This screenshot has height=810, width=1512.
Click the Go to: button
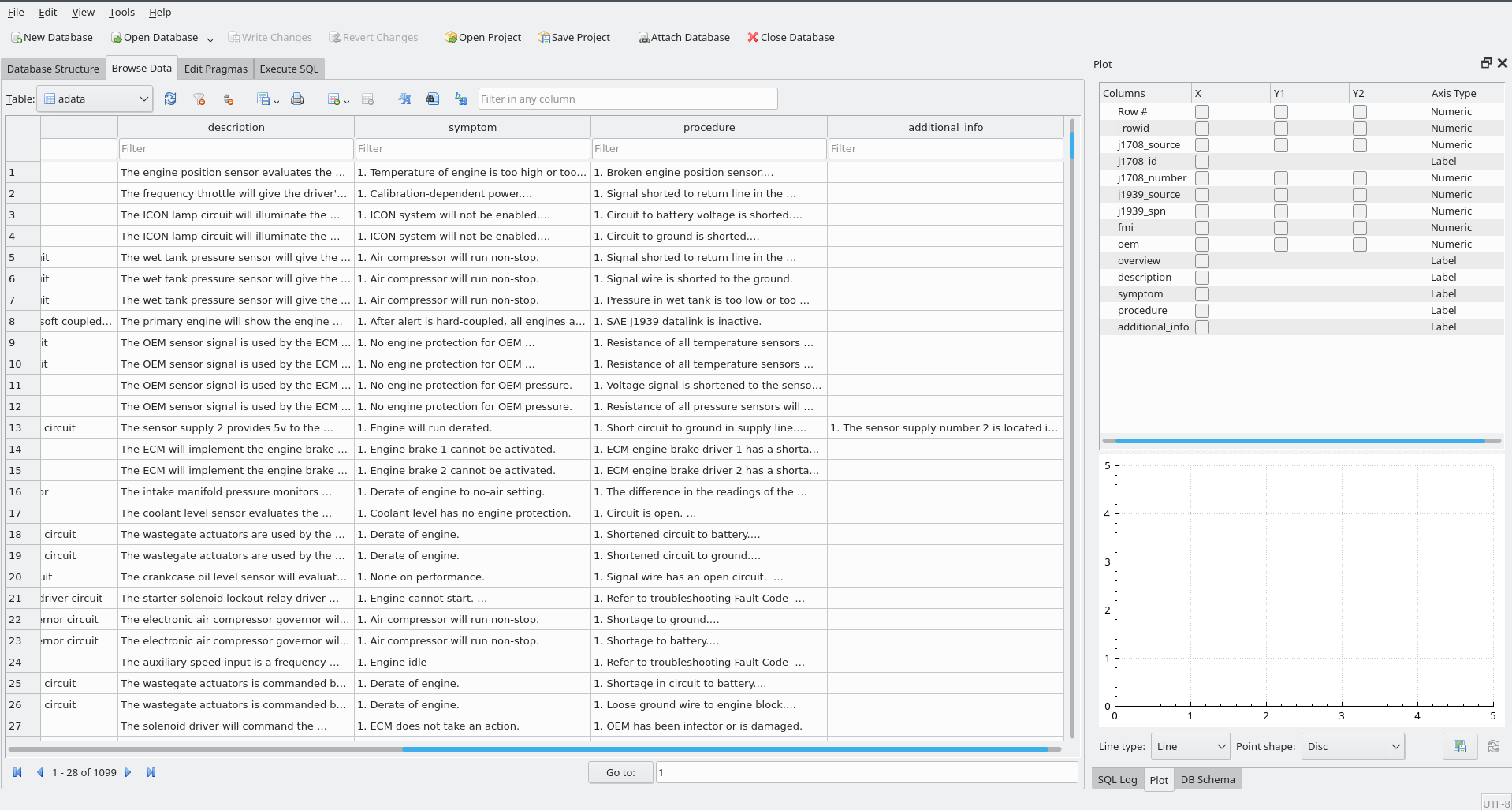tap(620, 772)
